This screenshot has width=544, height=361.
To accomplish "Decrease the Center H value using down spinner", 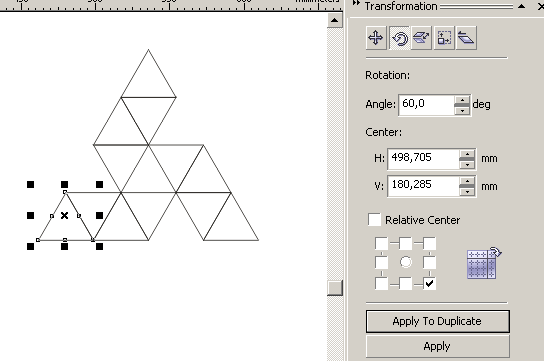I will 467,164.
